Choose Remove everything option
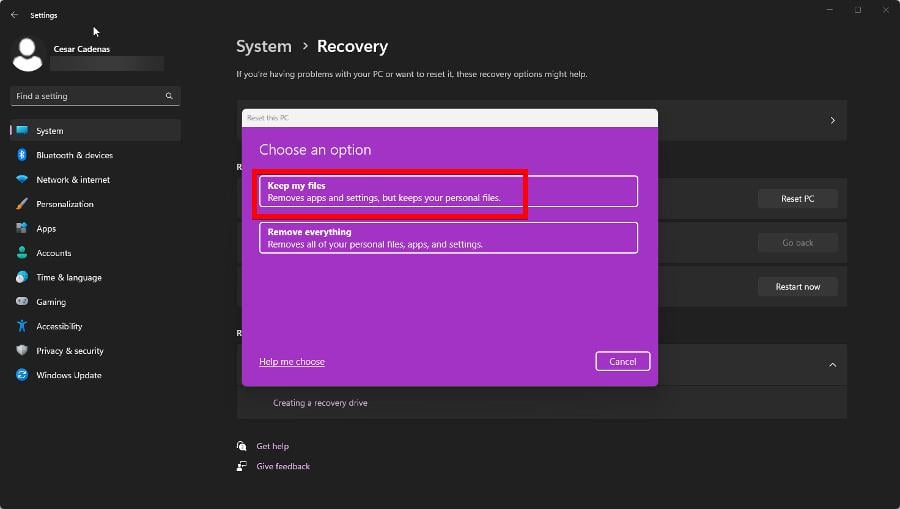The height and width of the screenshot is (509, 900). (448, 238)
